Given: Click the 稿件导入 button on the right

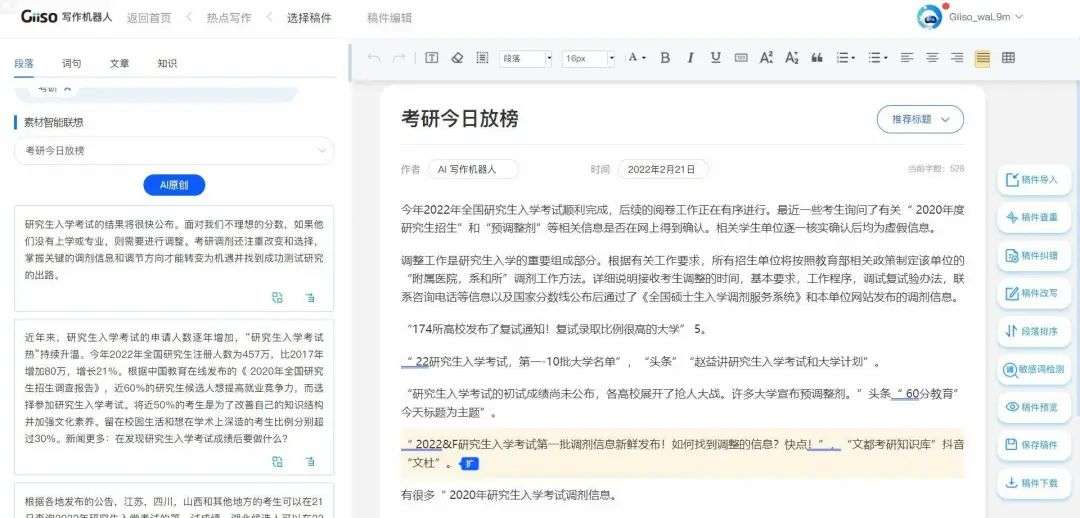Looking at the screenshot, I should pos(1032,180).
